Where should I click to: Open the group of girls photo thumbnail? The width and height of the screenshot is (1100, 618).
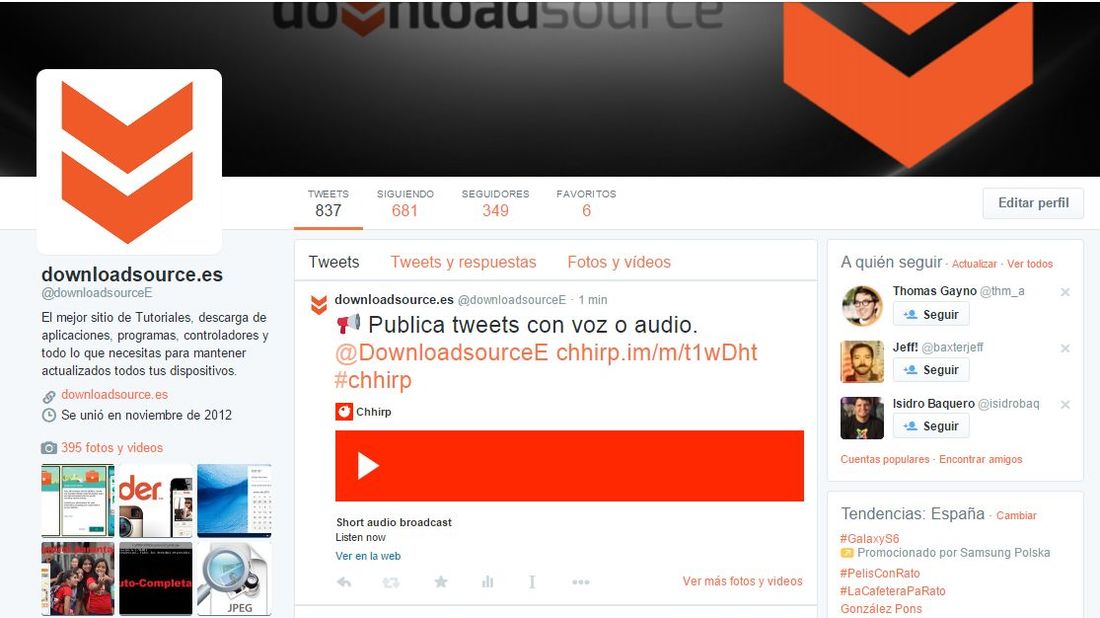(78, 578)
